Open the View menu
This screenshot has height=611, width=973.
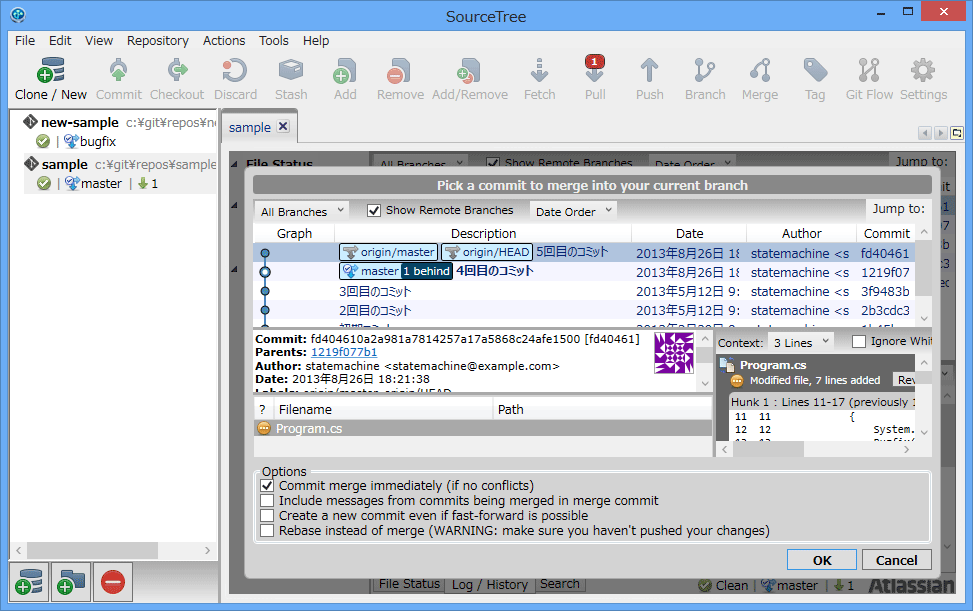coord(99,40)
